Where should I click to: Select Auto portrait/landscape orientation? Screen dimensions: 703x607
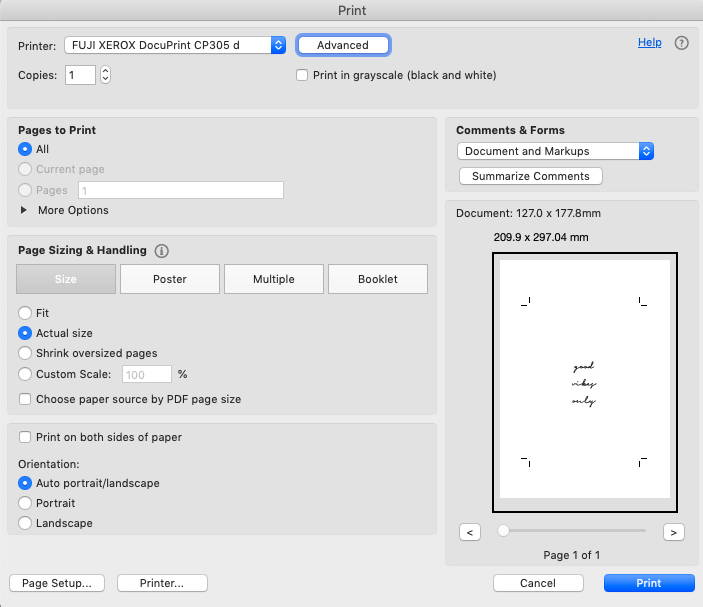[x=25, y=483]
